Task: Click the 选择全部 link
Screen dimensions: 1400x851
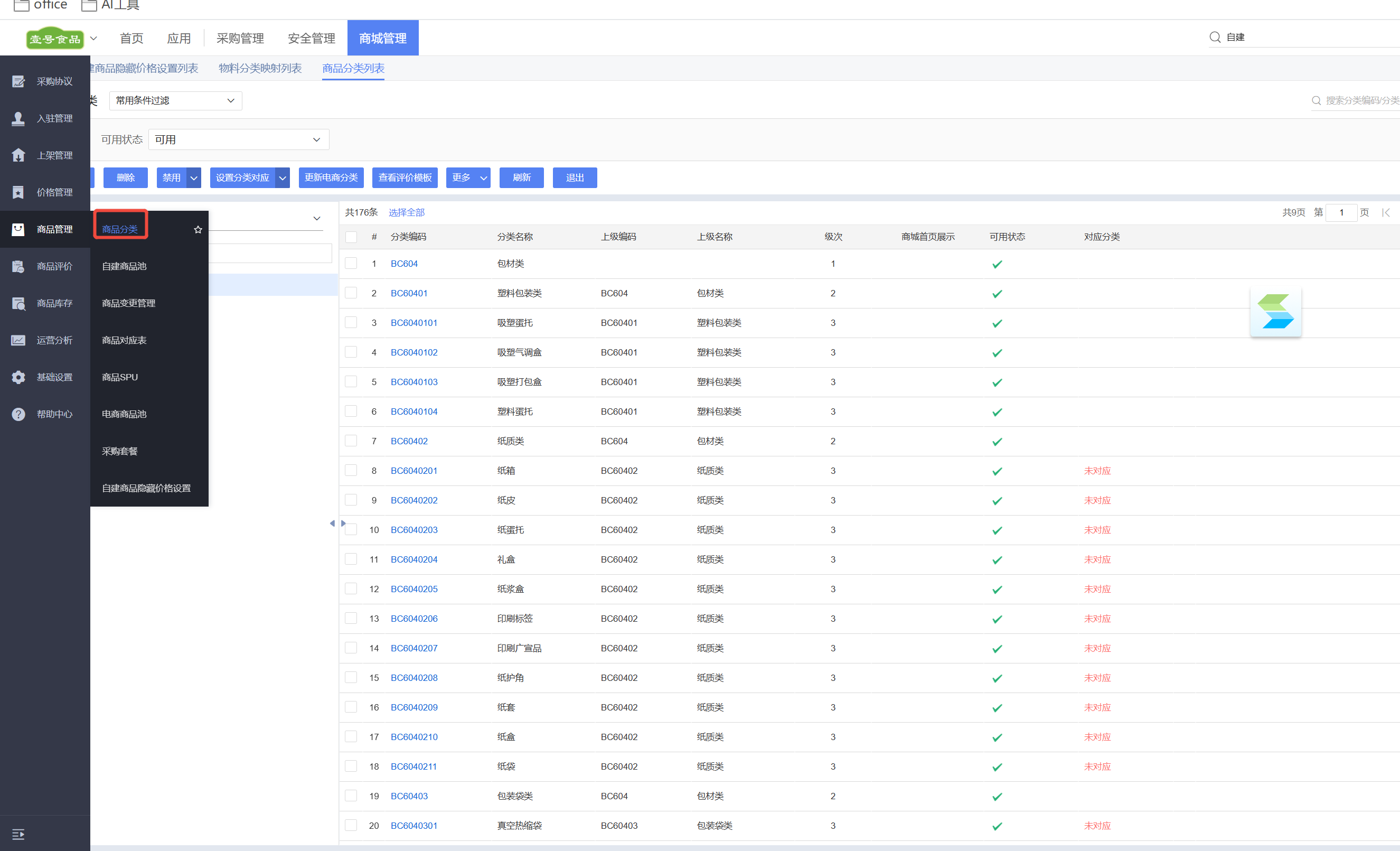Action: (x=406, y=212)
